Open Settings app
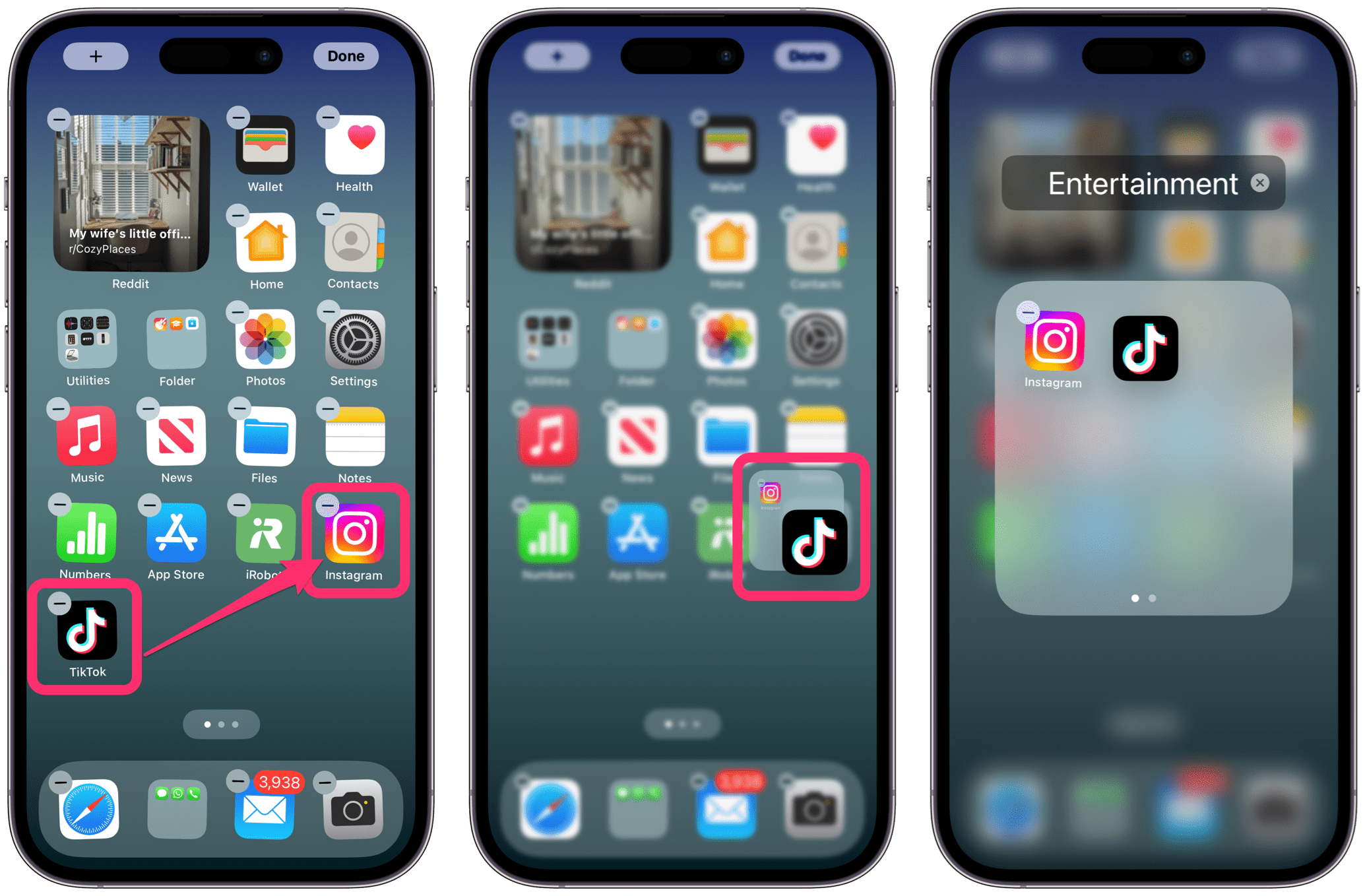This screenshot has height=896, width=1365. pos(354,349)
